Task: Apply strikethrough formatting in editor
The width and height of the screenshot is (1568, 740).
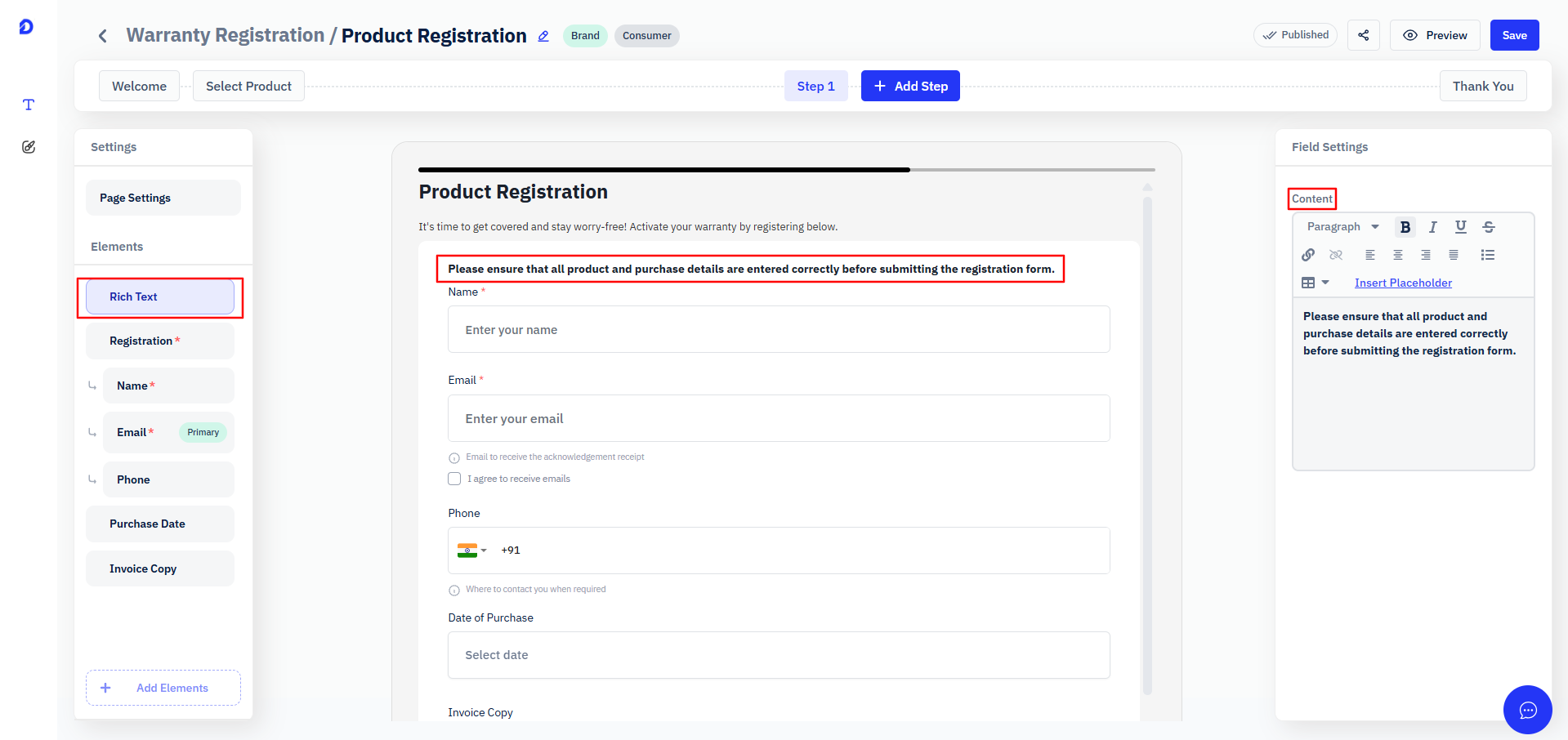Action: click(1489, 227)
